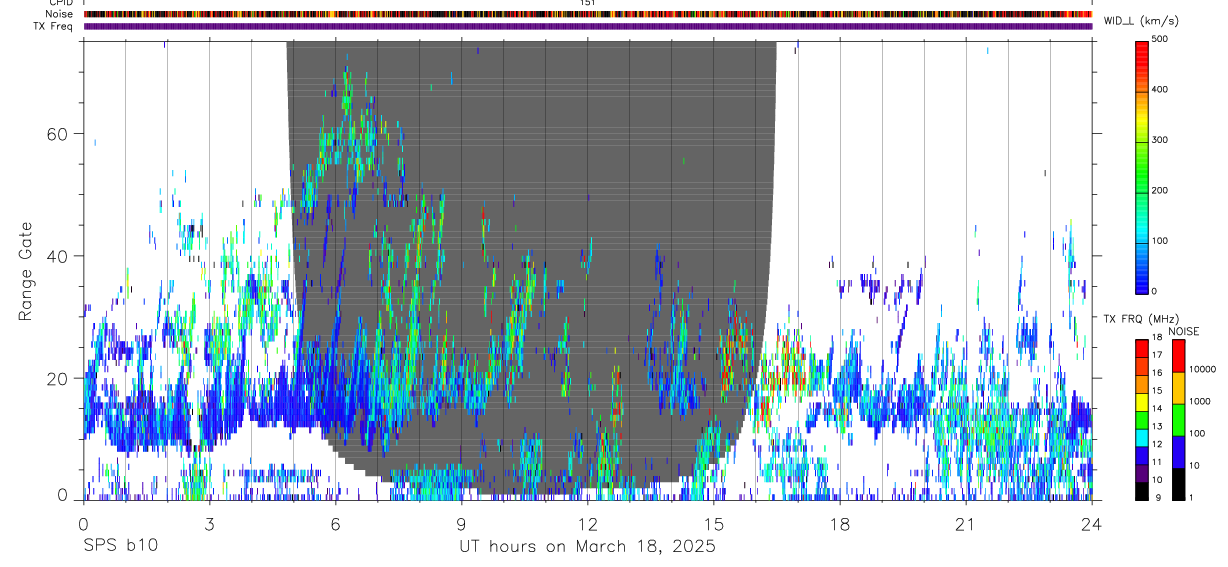Screen dimensions: 1228x567
Task: Click the 'Noise' row label at top left
Action: point(60,14)
